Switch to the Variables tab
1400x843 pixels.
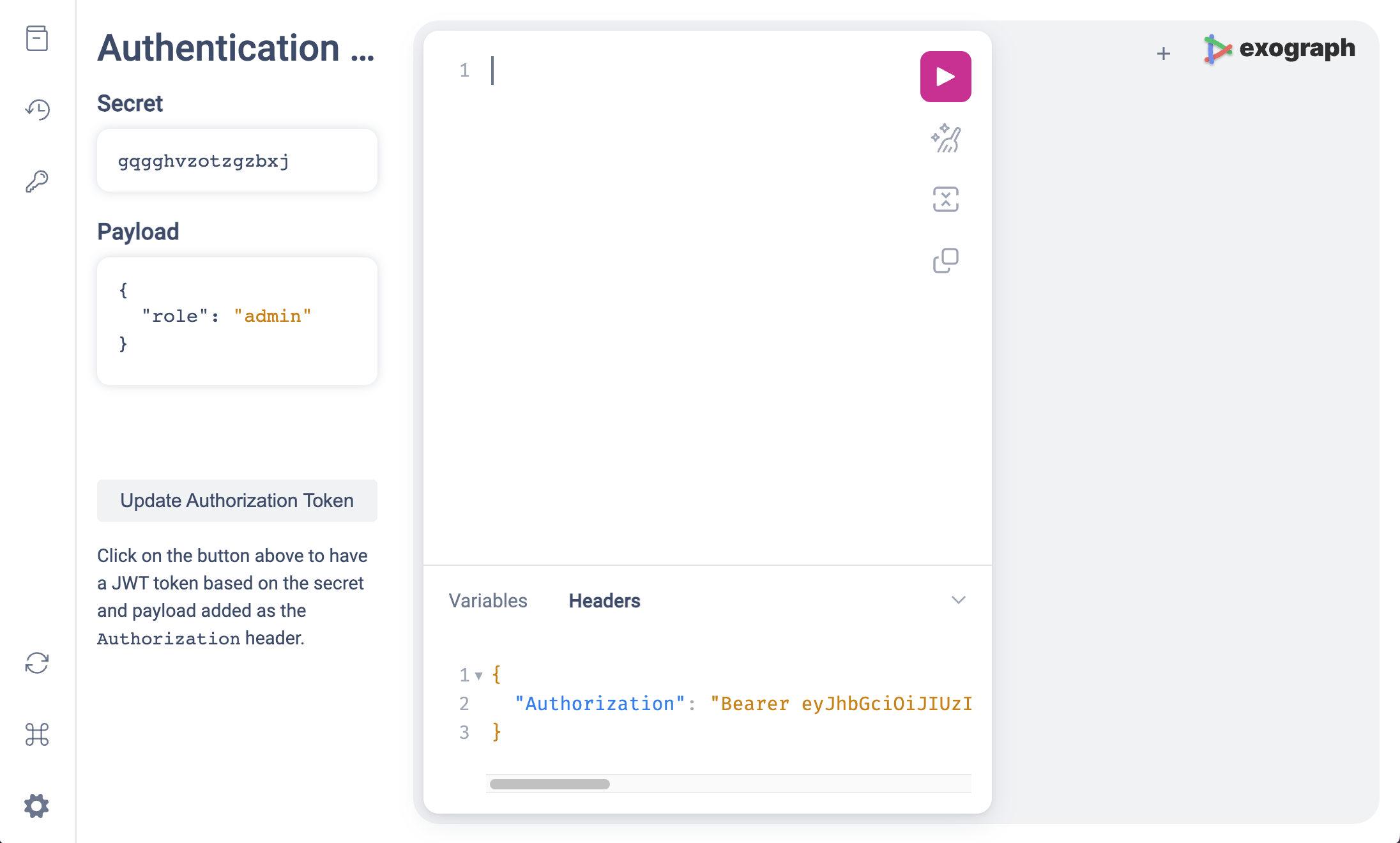click(488, 600)
